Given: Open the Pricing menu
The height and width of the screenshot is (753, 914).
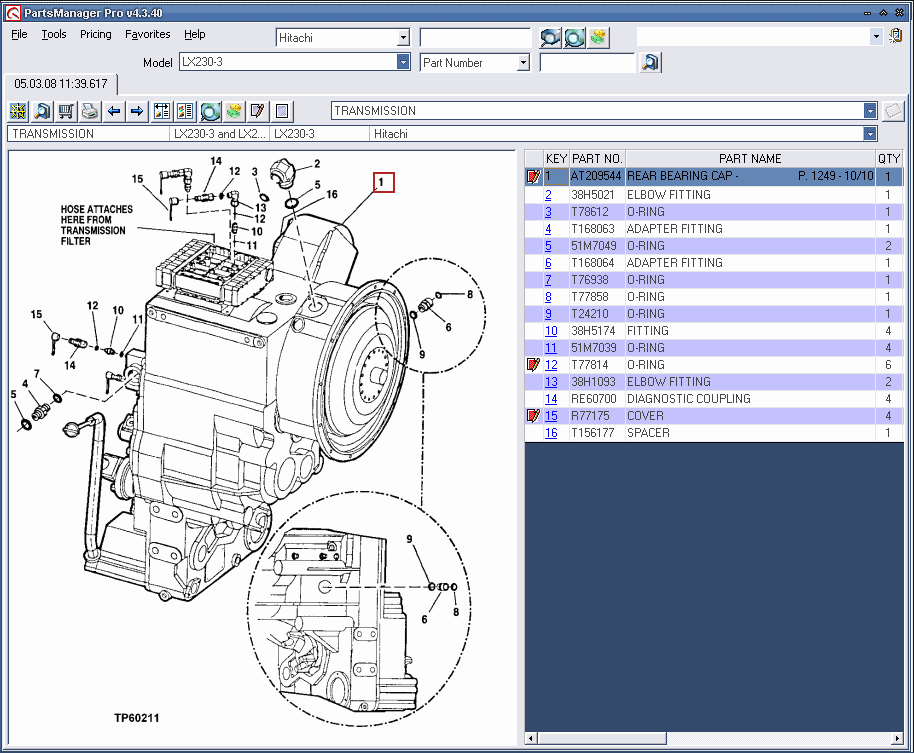Looking at the screenshot, I should point(95,34).
